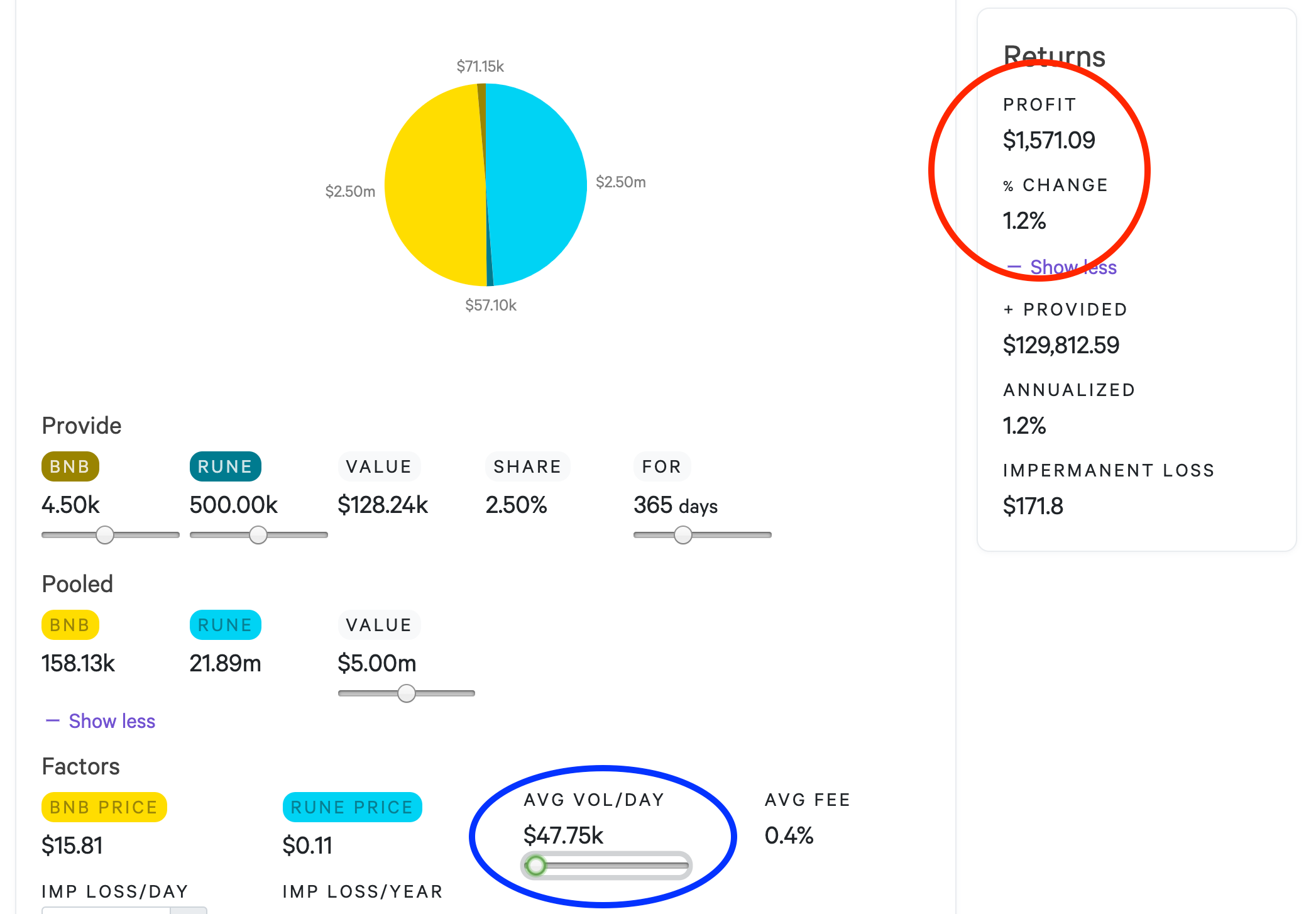1316x914 pixels.
Task: Click the yellow BNB pie chart segment
Action: click(x=434, y=185)
